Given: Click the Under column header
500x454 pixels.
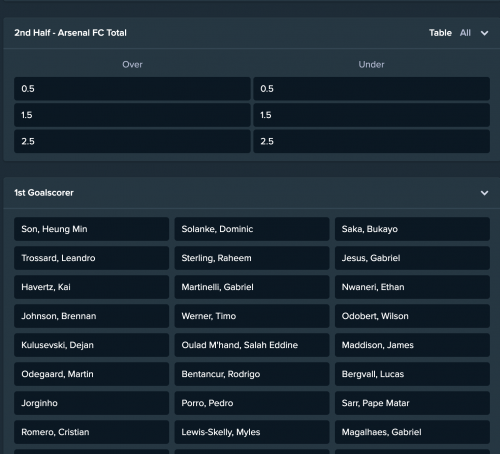Looking at the screenshot, I should 371,64.
